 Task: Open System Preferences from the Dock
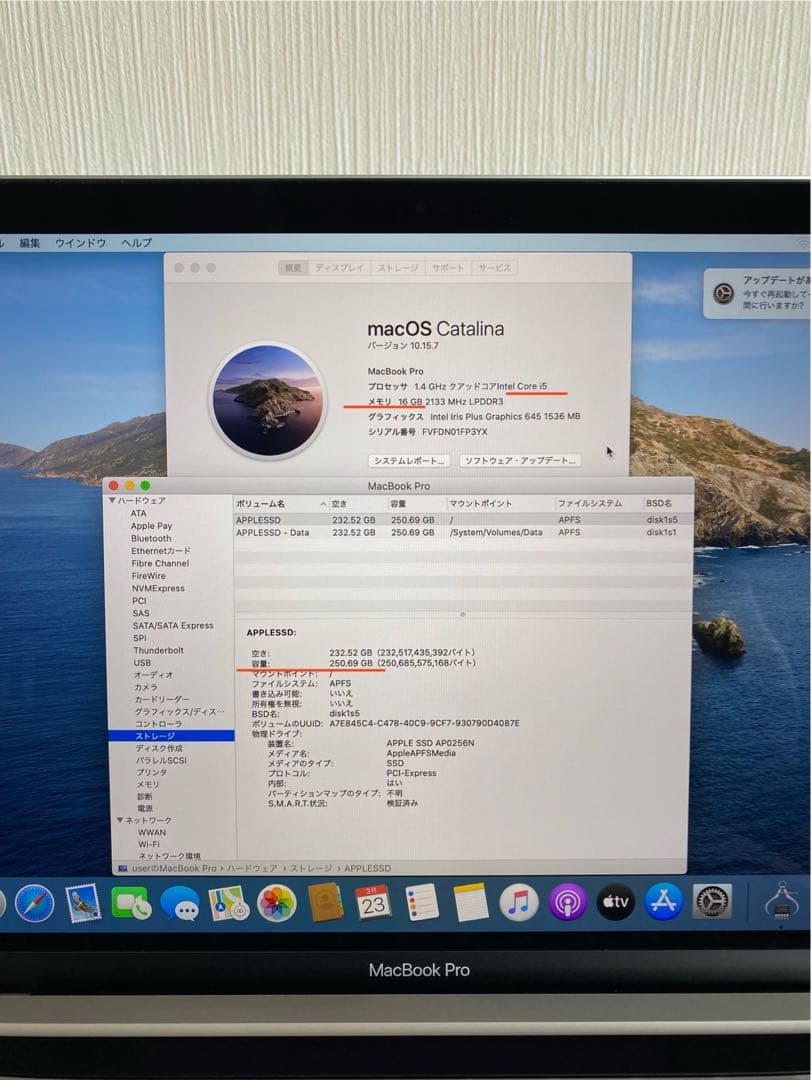(x=712, y=902)
